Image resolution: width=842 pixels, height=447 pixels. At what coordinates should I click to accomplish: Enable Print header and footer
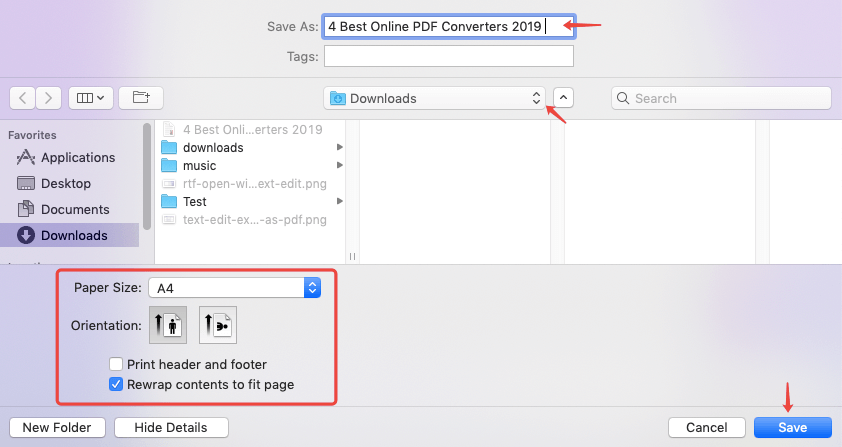(117, 364)
